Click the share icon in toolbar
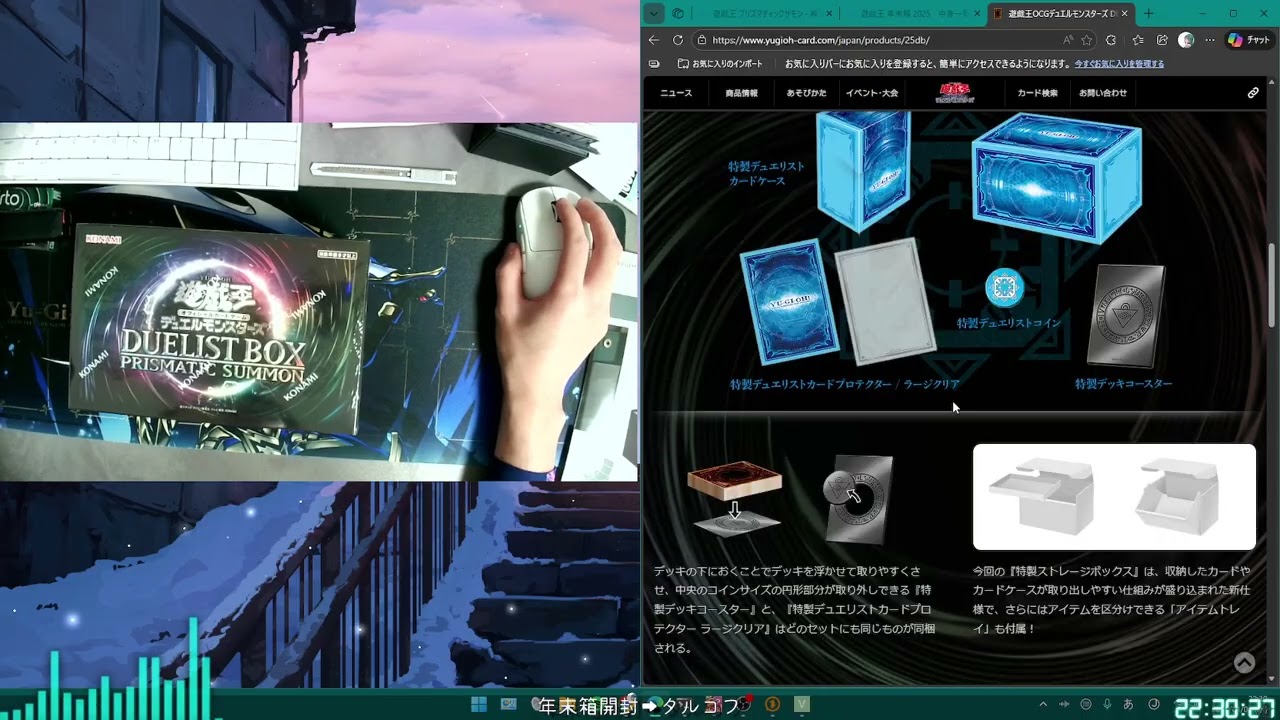The width and height of the screenshot is (1280, 720). (1162, 40)
